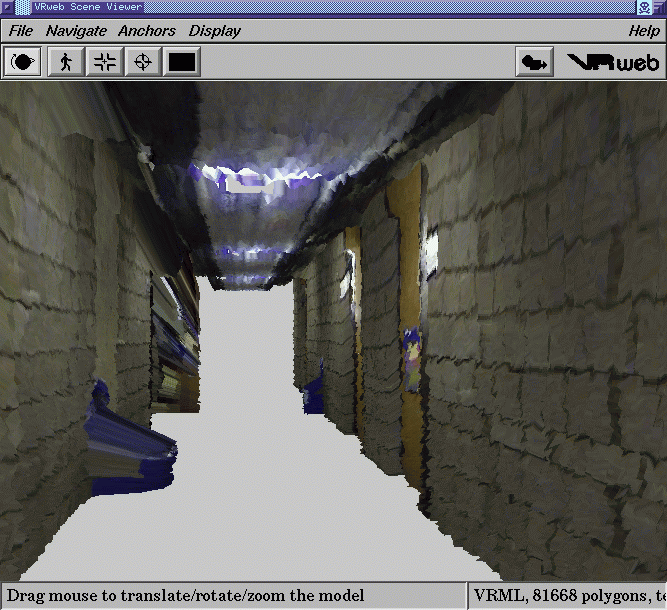
Task: Select the flip object navigation mode icon
Action: (x=23, y=62)
